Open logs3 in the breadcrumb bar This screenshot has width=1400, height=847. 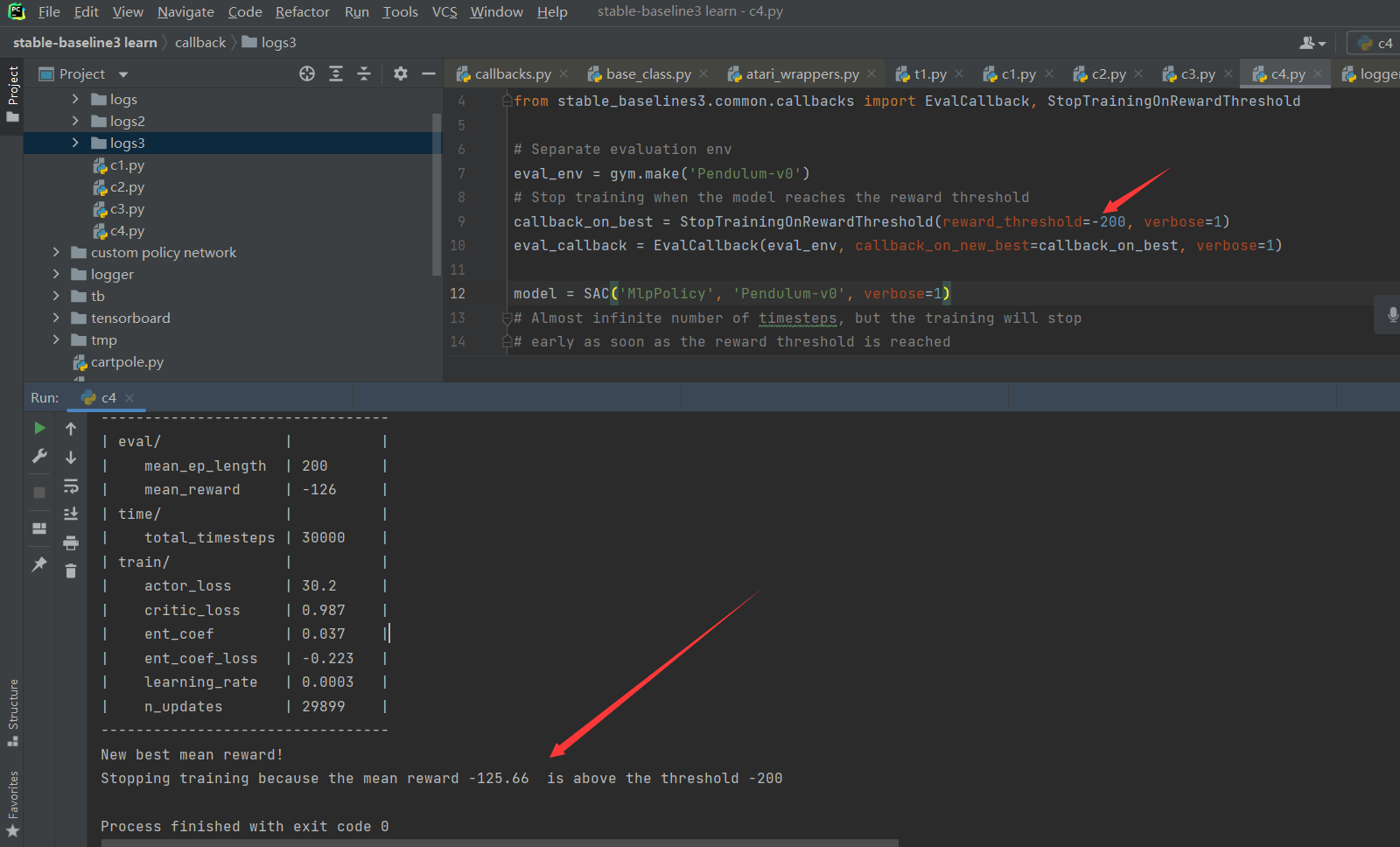[x=280, y=41]
